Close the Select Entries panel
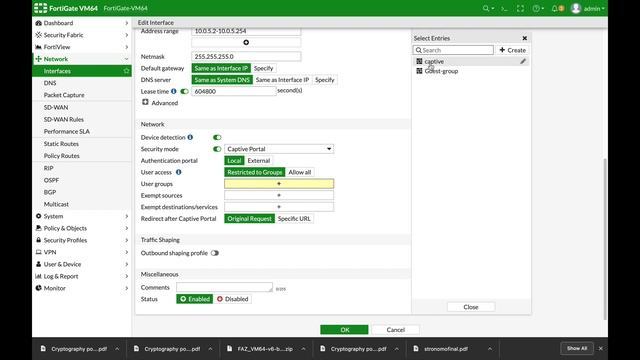Image resolution: width=640 pixels, height=360 pixels. click(x=524, y=38)
